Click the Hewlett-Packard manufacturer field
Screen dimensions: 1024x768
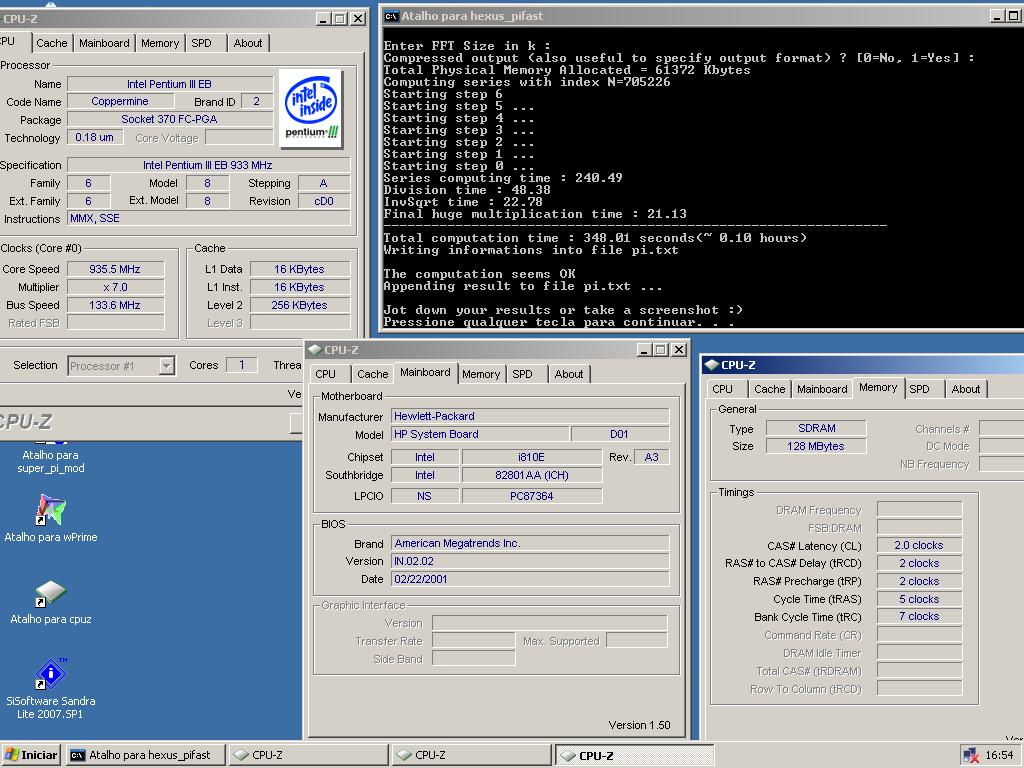[530, 416]
